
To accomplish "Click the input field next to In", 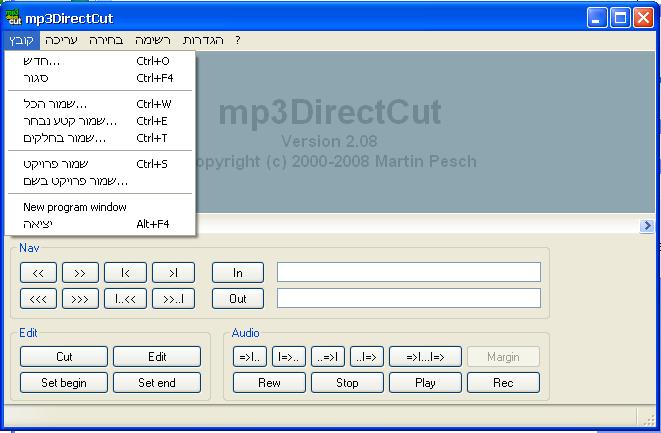I will pyautogui.click(x=408, y=272).
